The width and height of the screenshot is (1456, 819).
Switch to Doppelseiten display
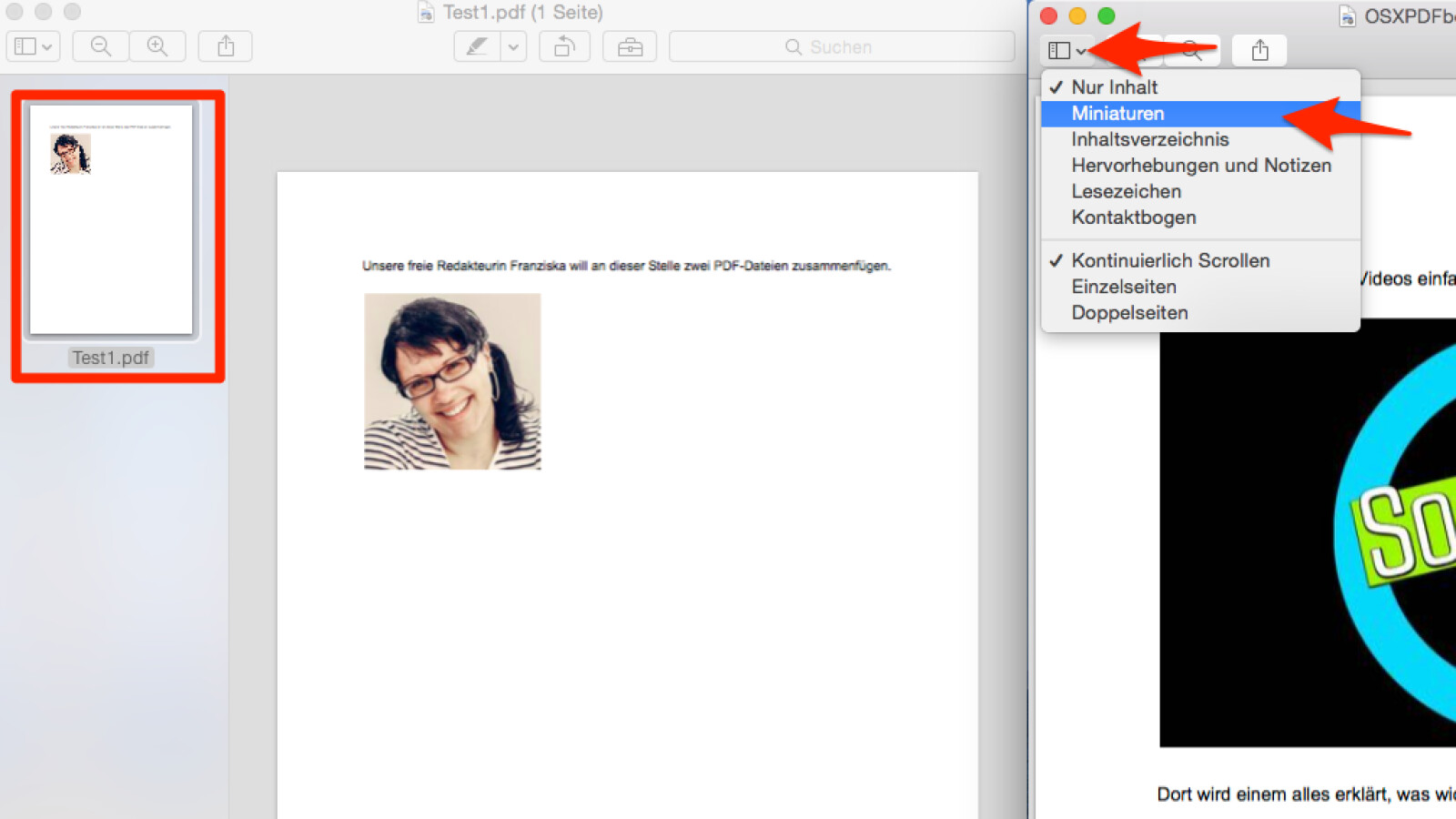pos(1200,313)
